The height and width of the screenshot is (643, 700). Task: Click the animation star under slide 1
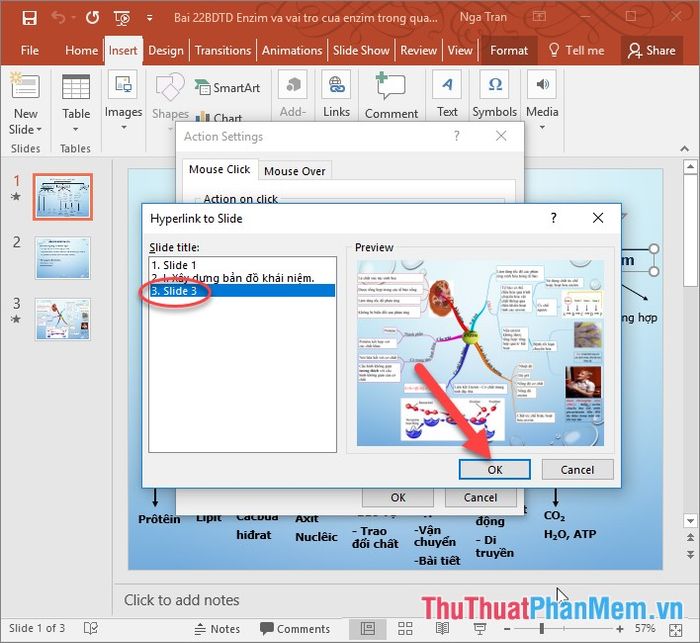16,196
